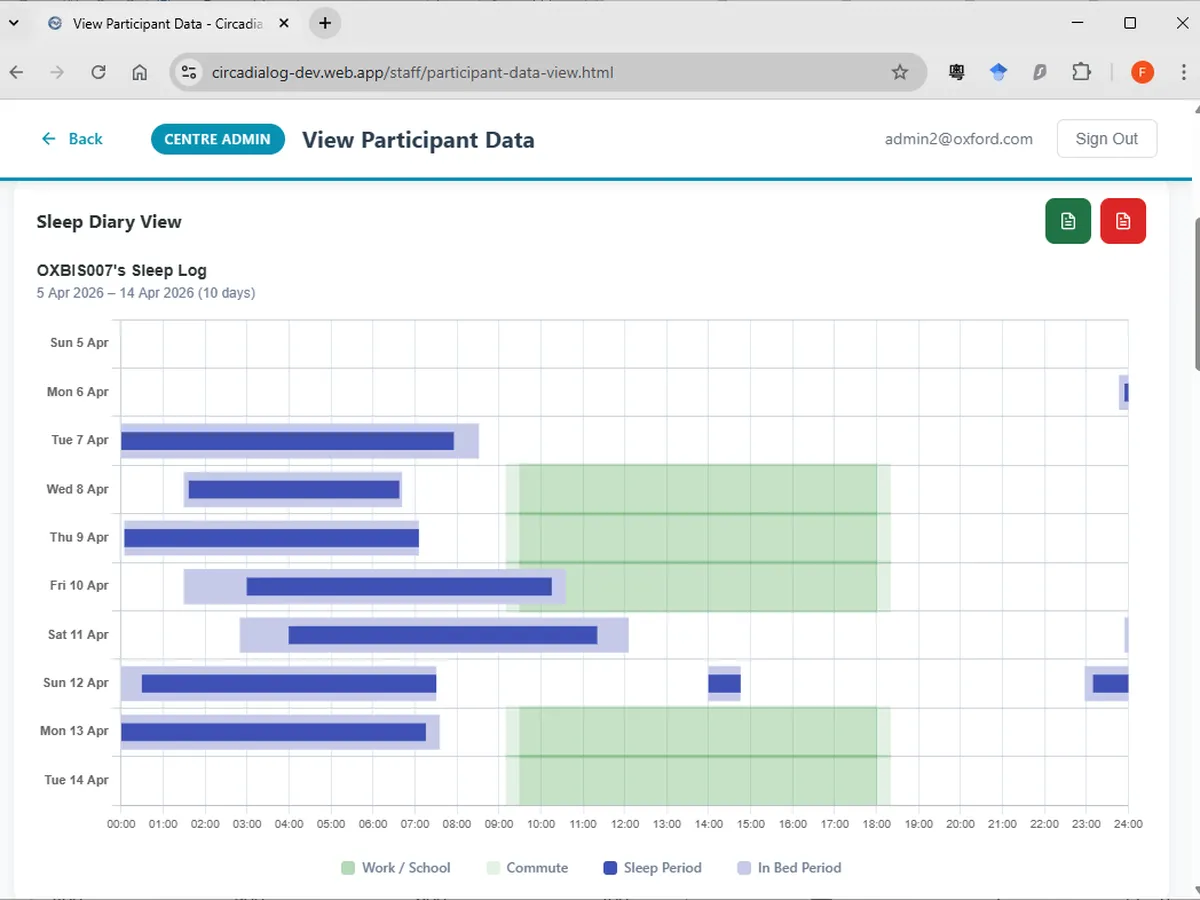Viewport: 1200px width, 900px height.
Task: Click the Sign Out button
Action: (x=1106, y=138)
